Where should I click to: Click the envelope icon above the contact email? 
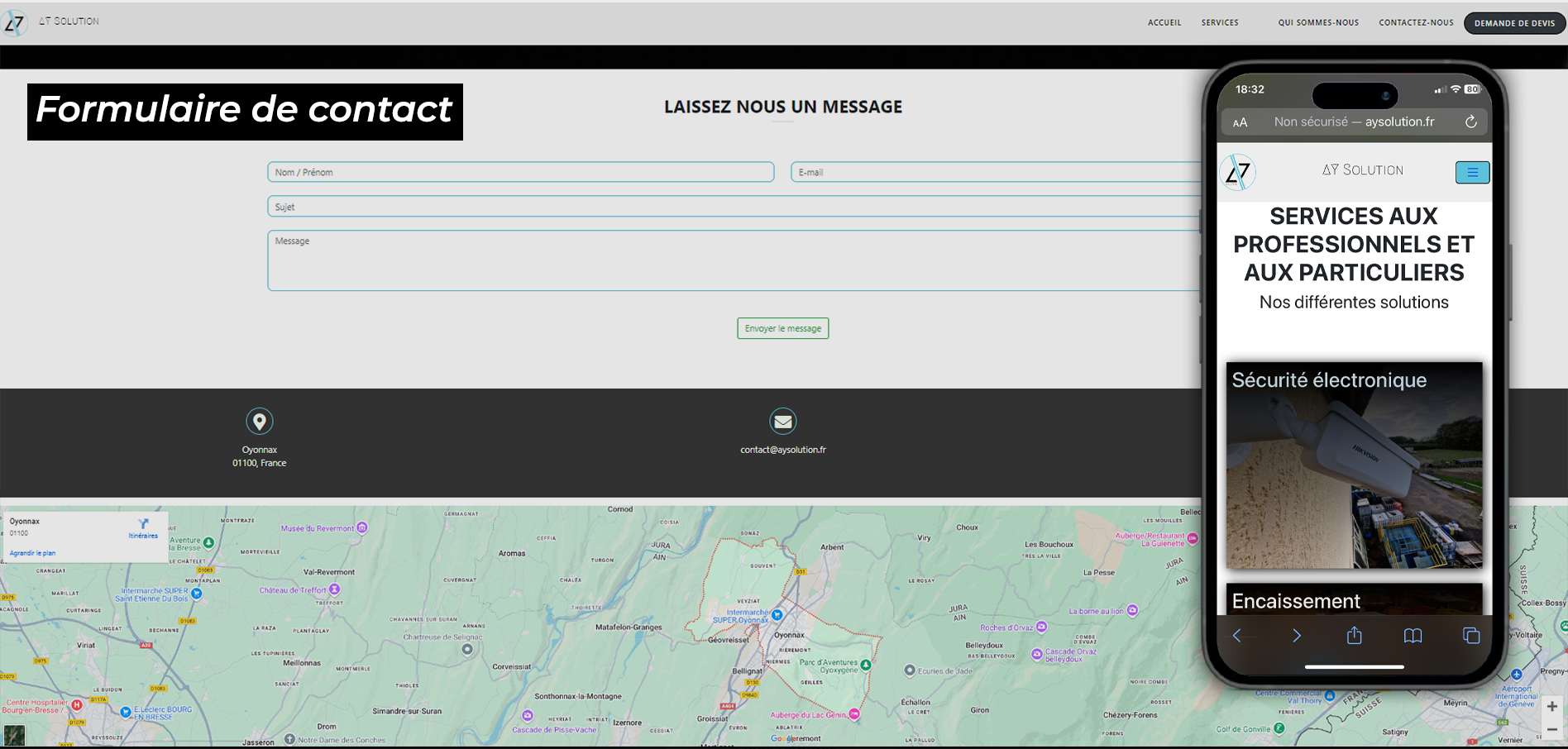pyautogui.click(x=782, y=421)
